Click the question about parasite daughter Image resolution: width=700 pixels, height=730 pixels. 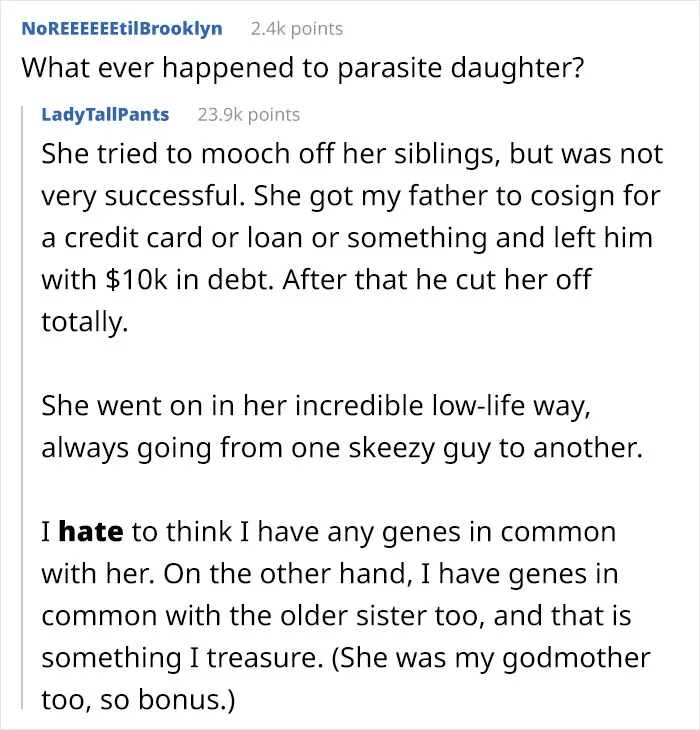[x=303, y=68]
